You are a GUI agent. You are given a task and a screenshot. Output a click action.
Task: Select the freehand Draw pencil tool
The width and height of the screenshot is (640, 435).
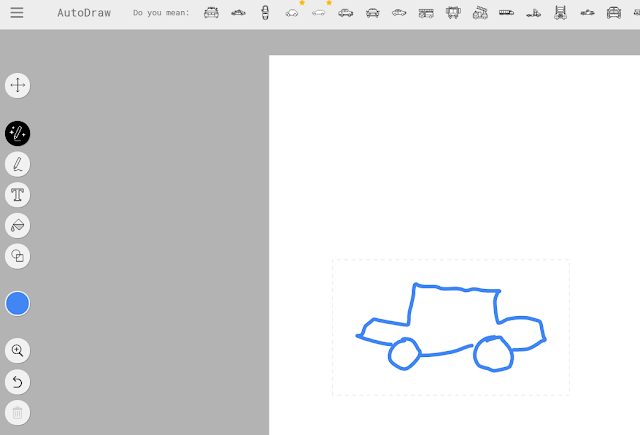(18, 164)
